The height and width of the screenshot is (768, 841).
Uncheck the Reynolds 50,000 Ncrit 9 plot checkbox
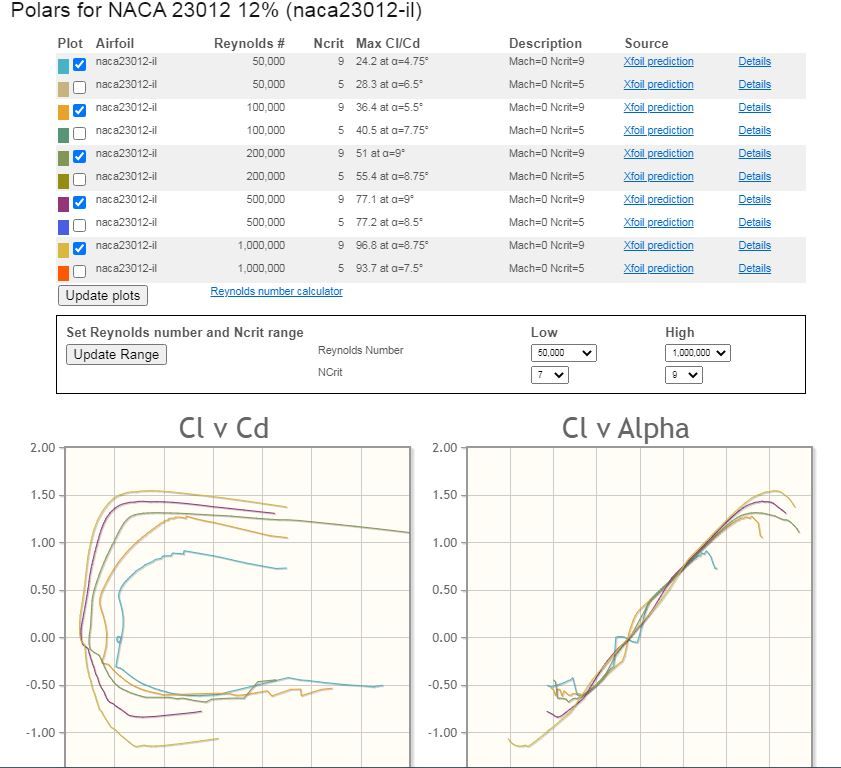(79, 64)
